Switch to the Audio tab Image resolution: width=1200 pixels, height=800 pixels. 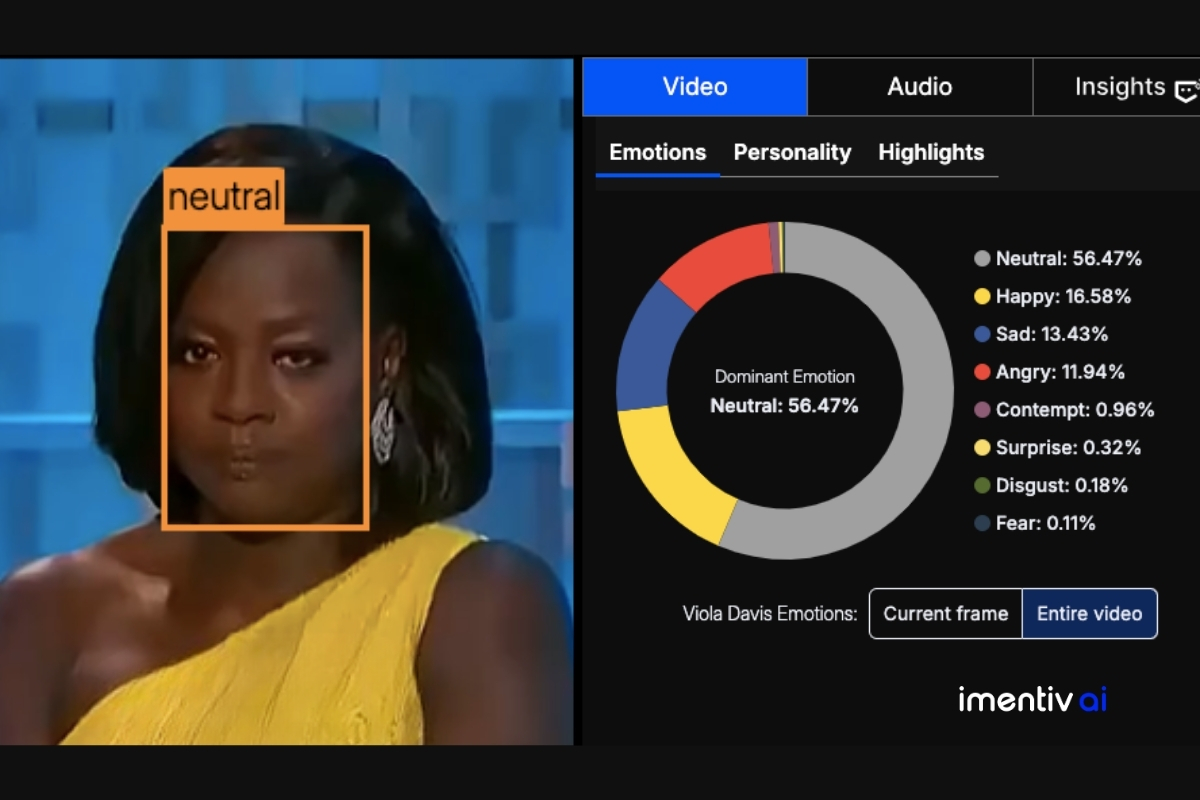pyautogui.click(x=919, y=87)
